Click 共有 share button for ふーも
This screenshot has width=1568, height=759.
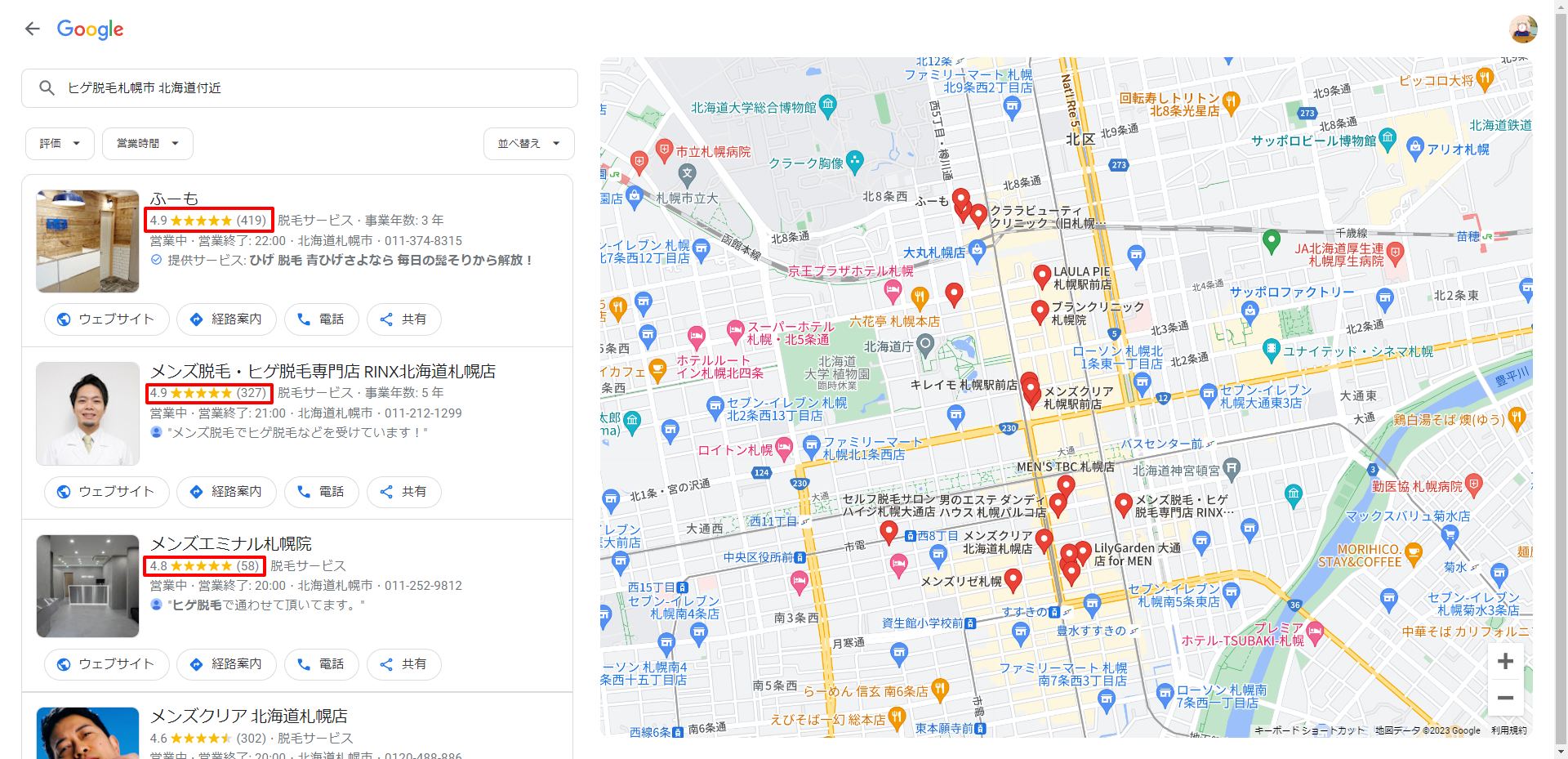pos(404,319)
